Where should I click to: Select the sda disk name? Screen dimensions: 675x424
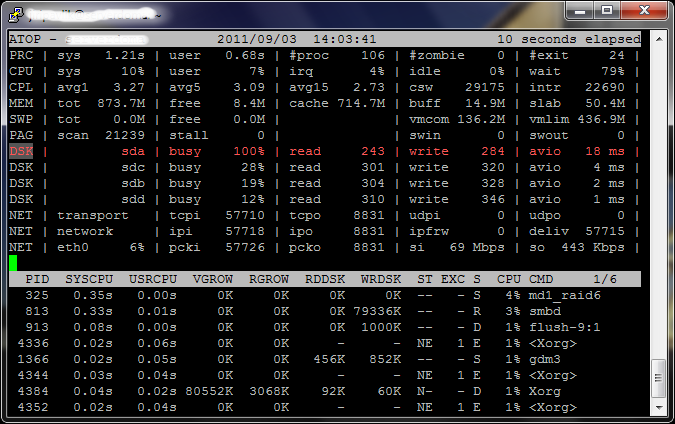pos(133,152)
